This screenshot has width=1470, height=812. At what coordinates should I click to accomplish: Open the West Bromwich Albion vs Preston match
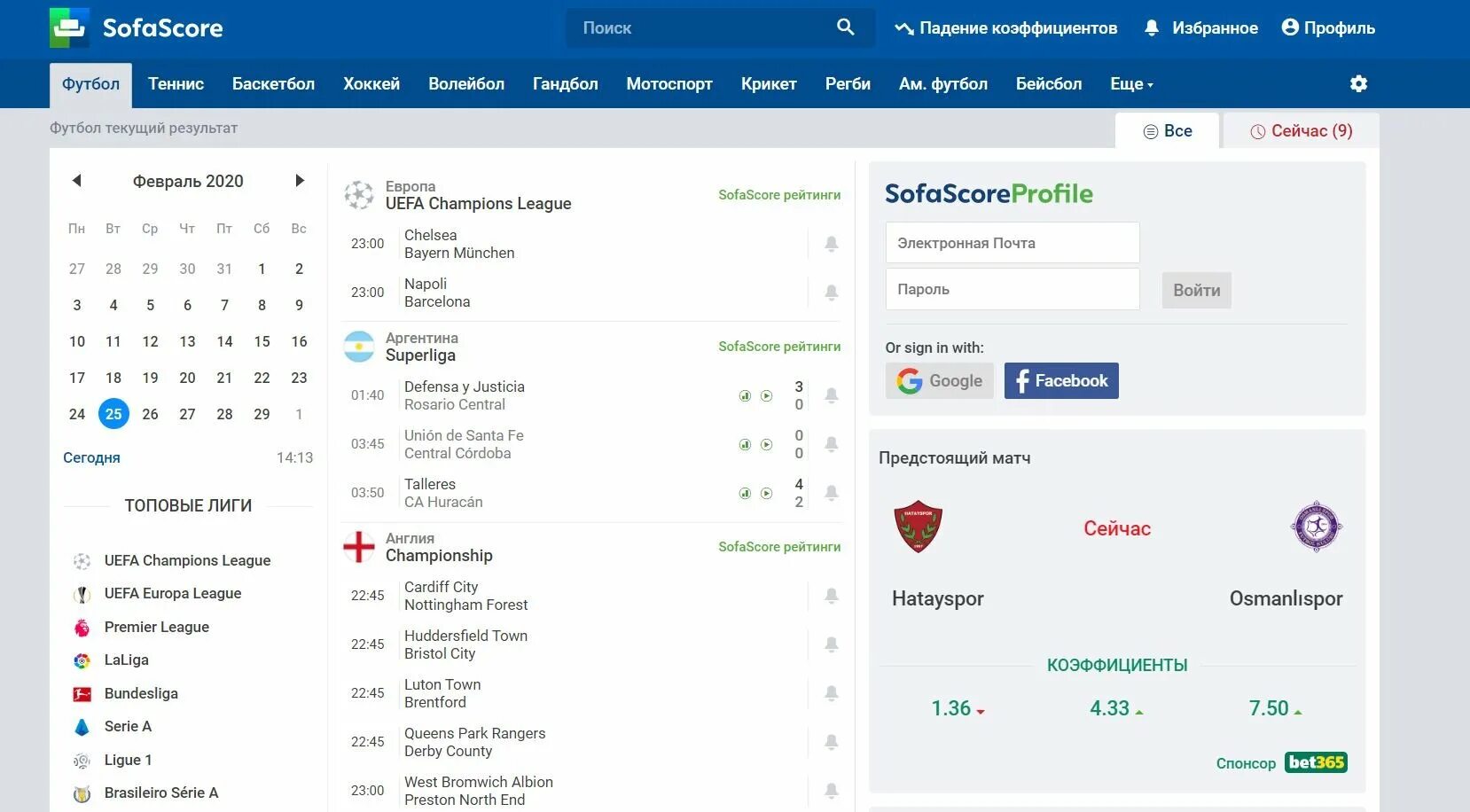[x=590, y=791]
